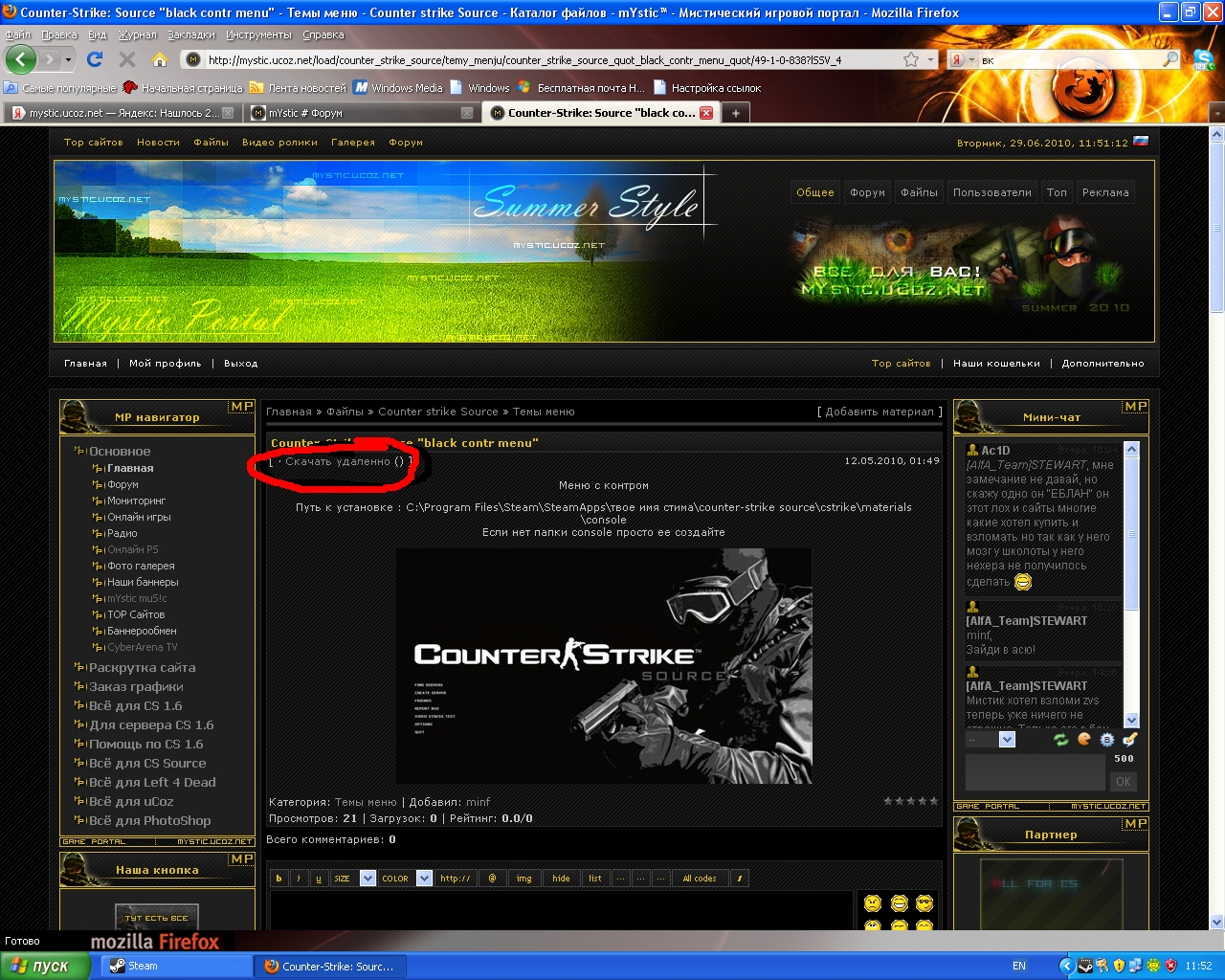The image size is (1225, 980).
Task: Open the Firefox home page icon
Action: tap(159, 59)
